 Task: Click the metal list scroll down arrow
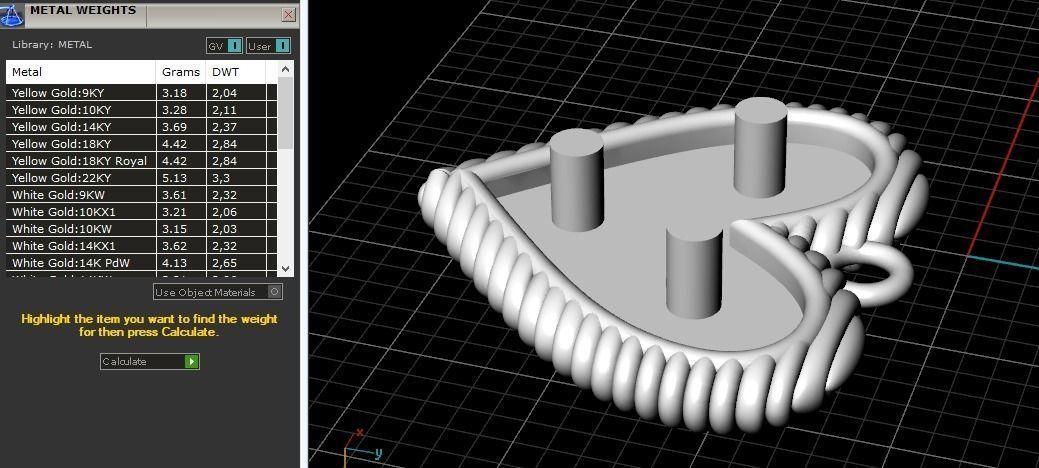(286, 268)
